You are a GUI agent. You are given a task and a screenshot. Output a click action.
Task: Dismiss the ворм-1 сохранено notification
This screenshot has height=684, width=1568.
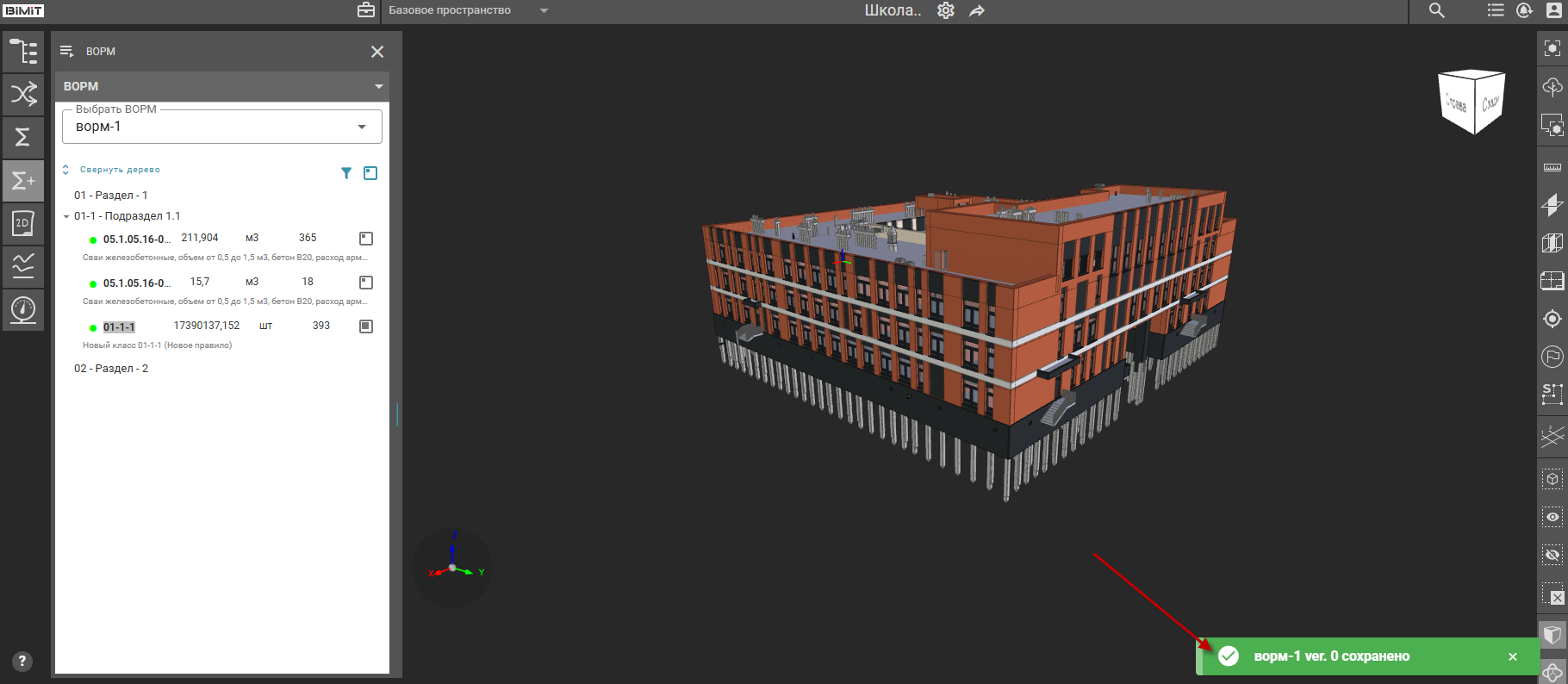tap(1513, 656)
